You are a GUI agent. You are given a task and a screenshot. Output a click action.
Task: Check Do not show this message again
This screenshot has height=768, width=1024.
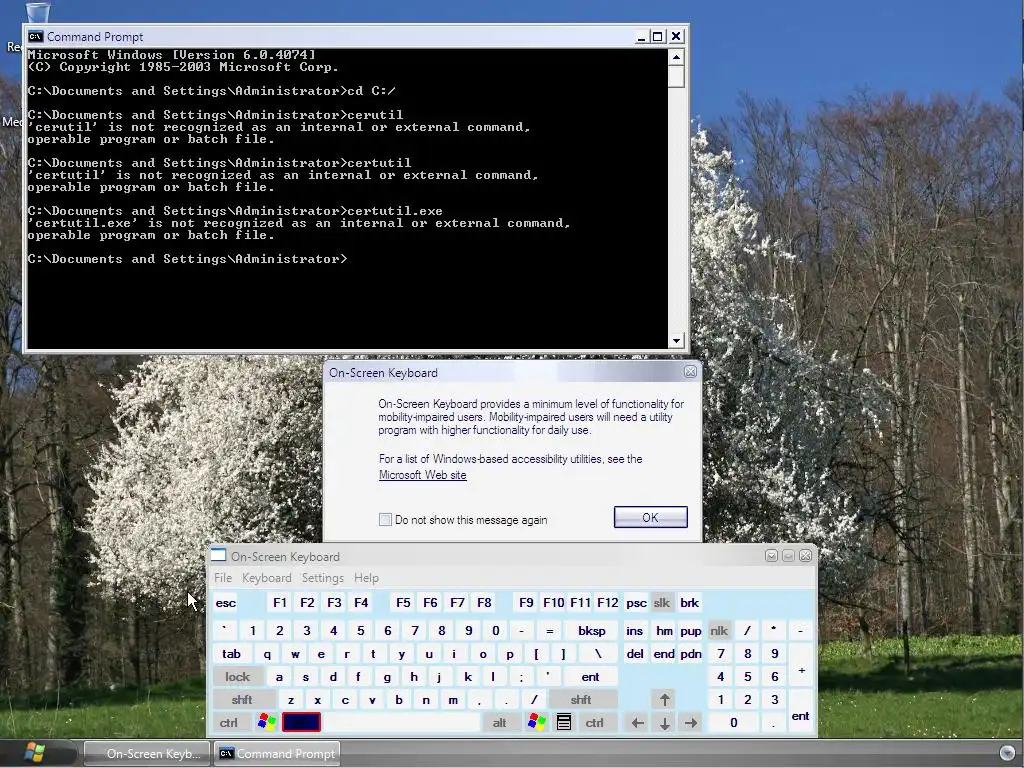point(385,520)
